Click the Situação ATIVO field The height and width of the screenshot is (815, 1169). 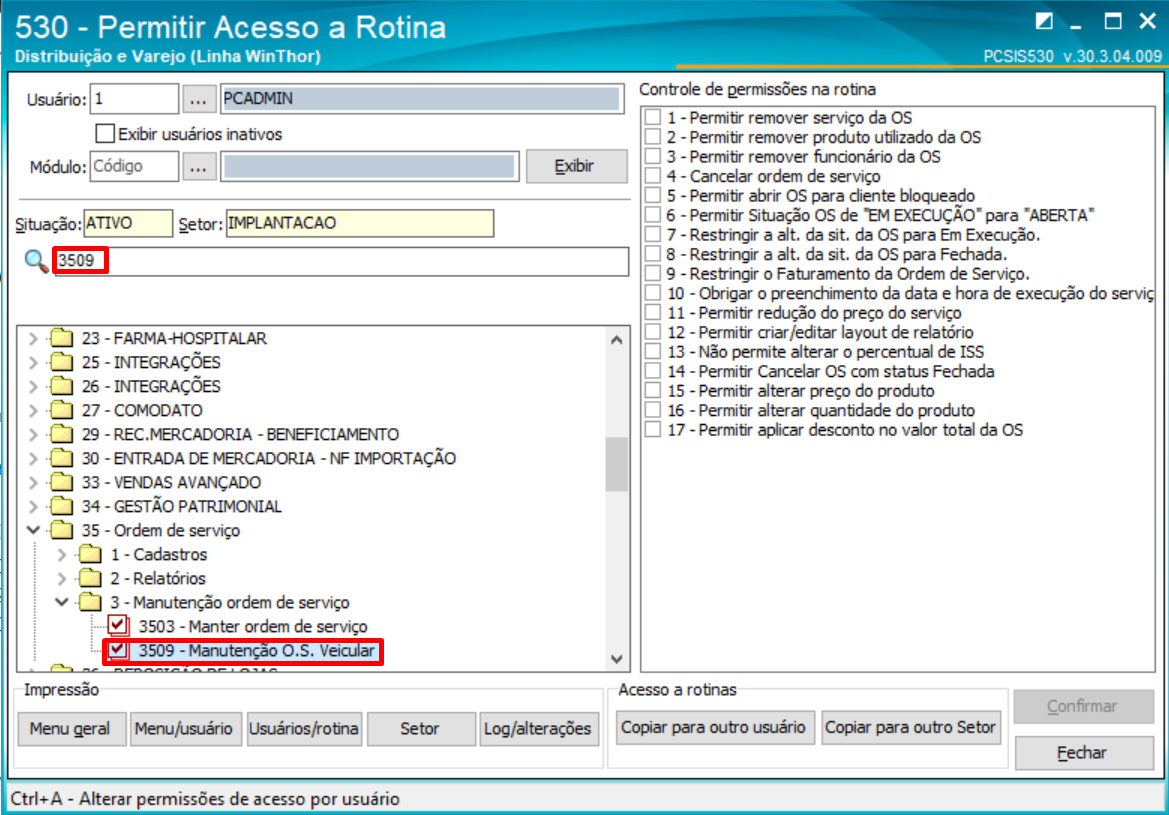click(x=127, y=223)
